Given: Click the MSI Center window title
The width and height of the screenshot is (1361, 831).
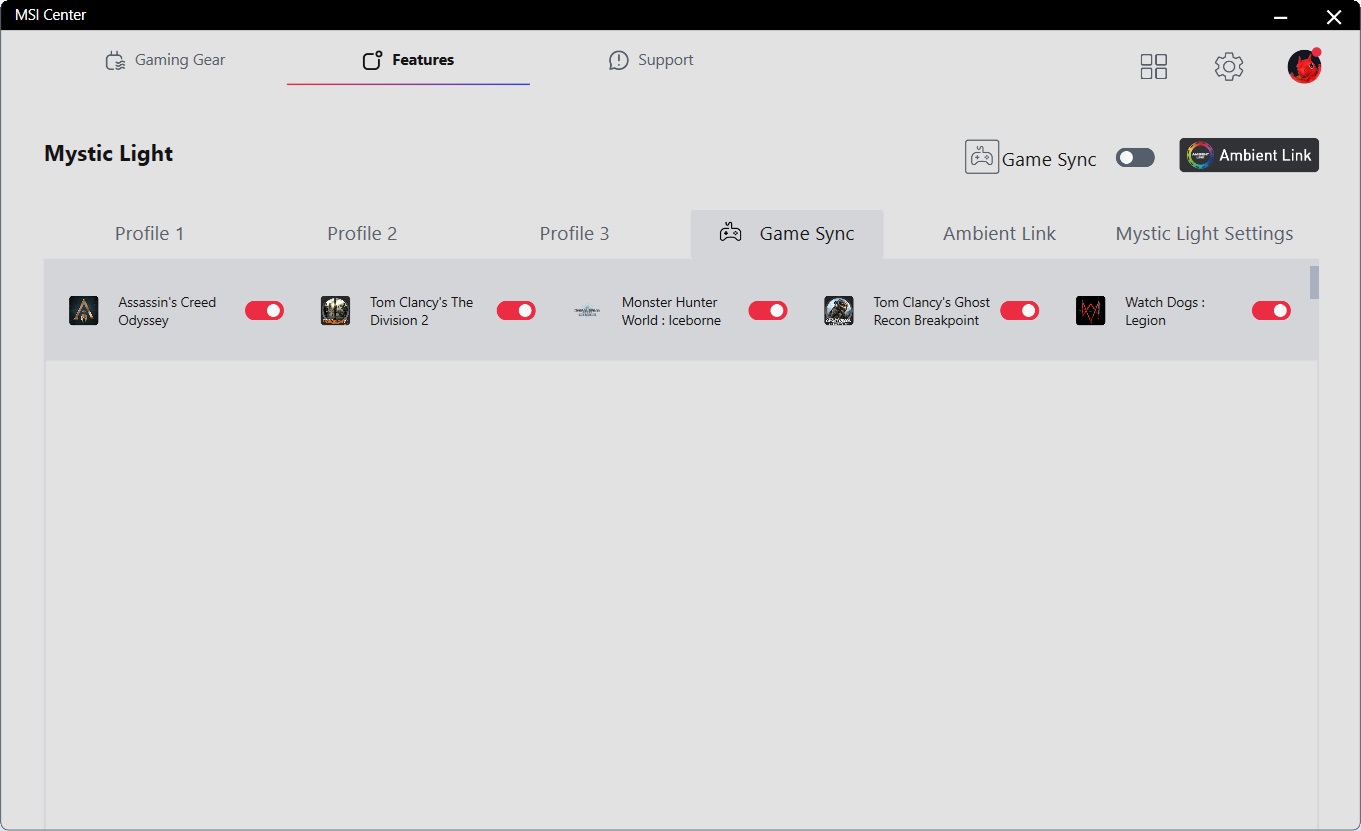Looking at the screenshot, I should click(x=50, y=15).
